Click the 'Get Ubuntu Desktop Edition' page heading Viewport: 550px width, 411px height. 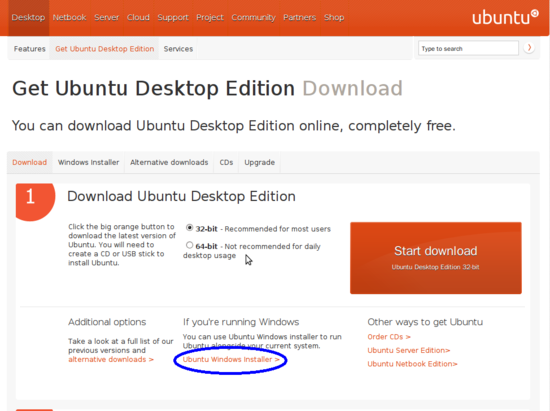coord(153,88)
